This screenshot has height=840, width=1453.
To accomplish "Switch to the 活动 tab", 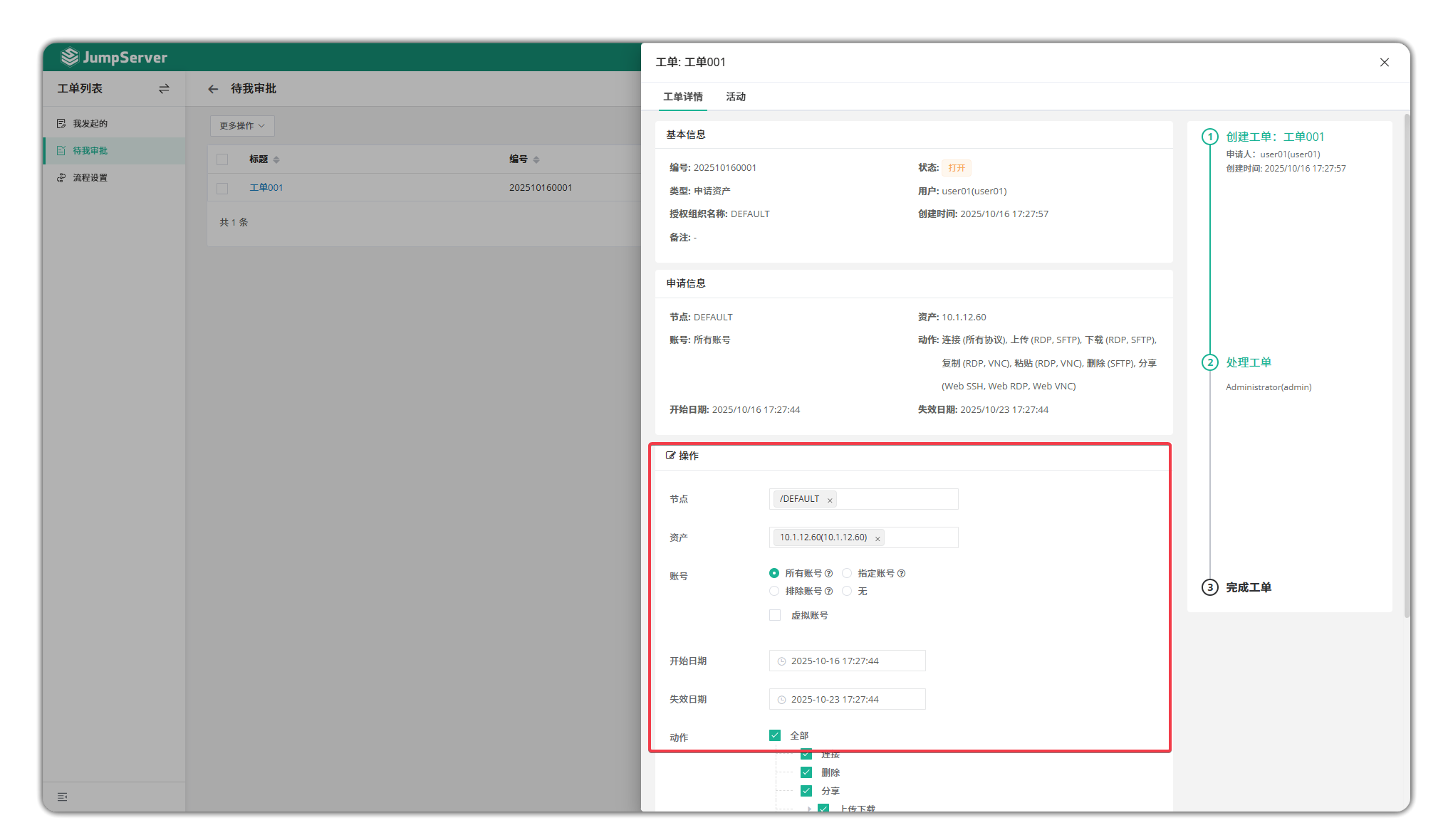I will point(736,97).
